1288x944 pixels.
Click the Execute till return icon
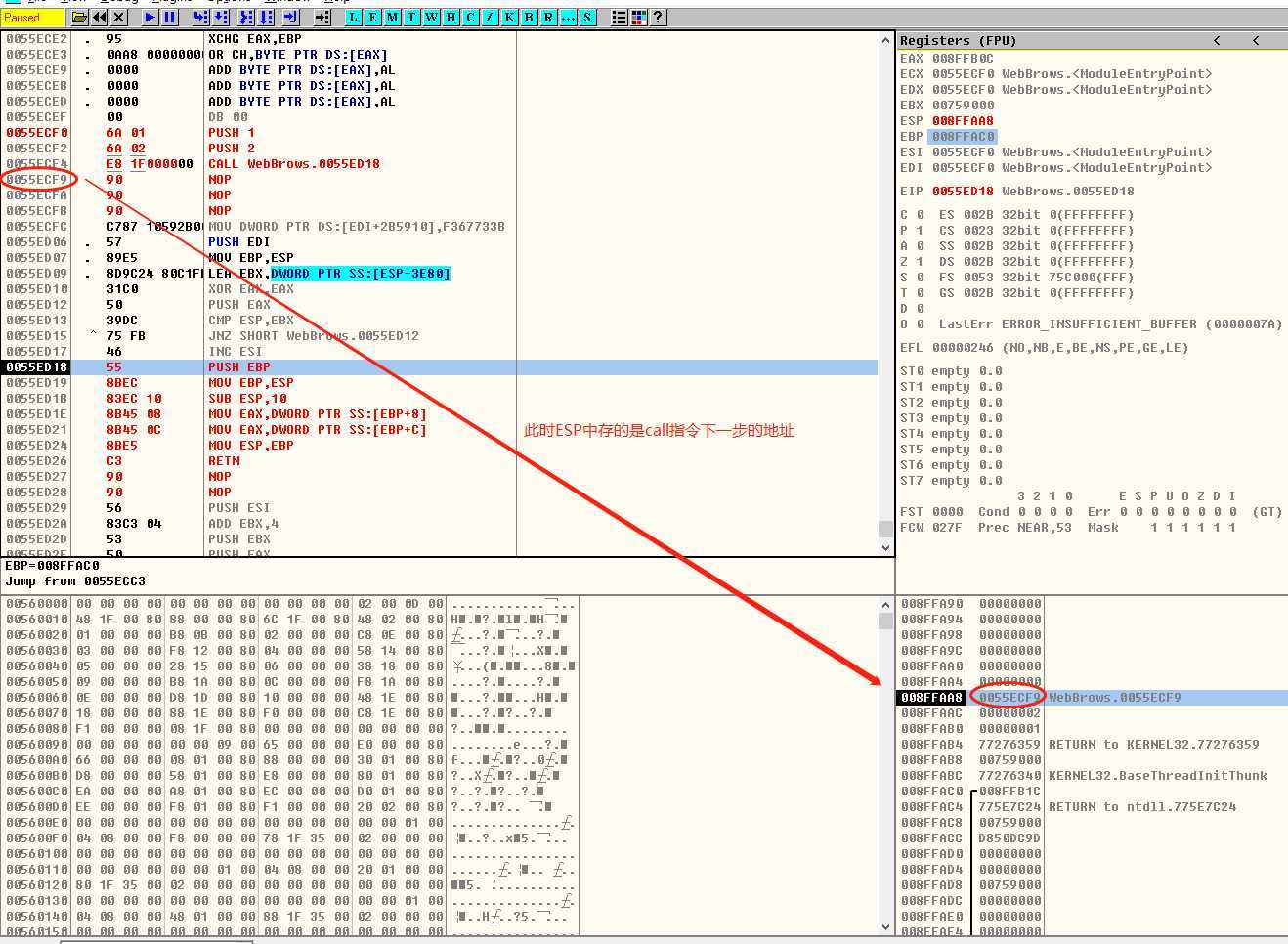point(290,17)
